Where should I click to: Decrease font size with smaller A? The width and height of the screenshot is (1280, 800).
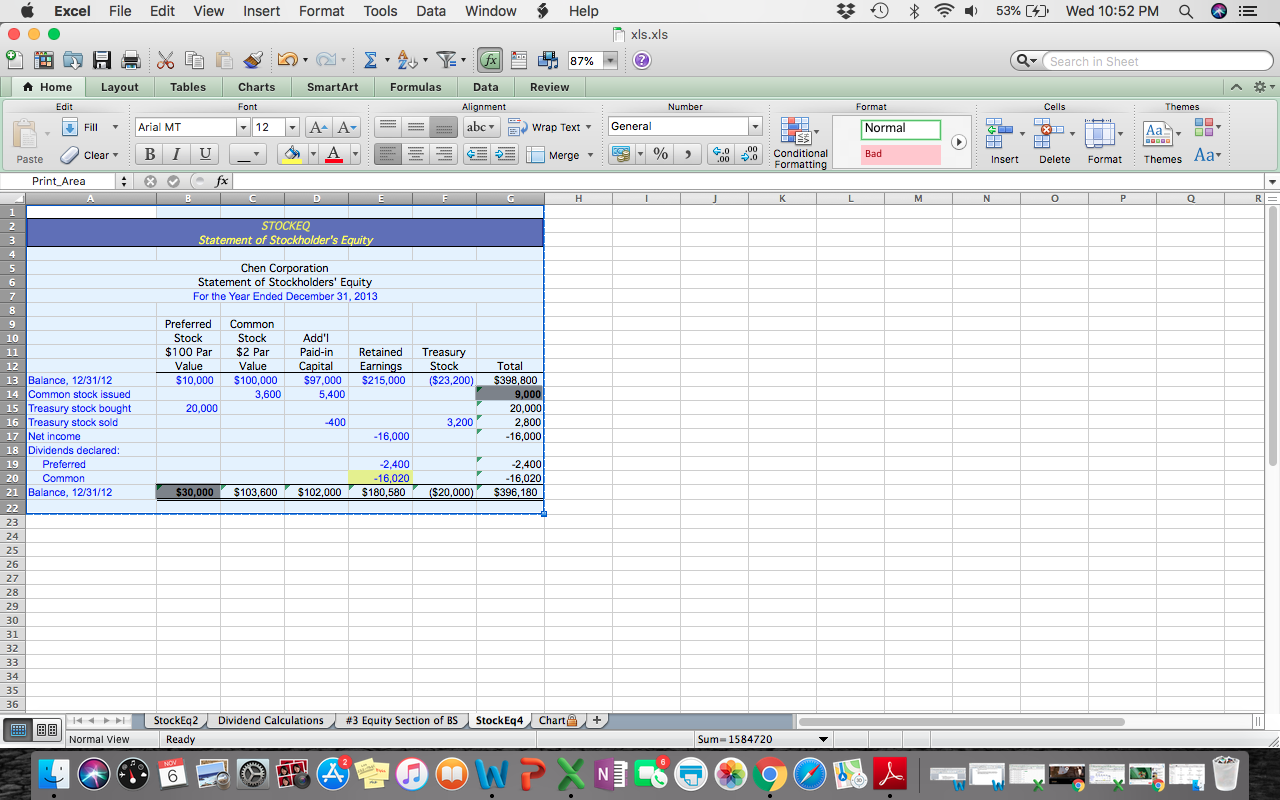pyautogui.click(x=346, y=127)
